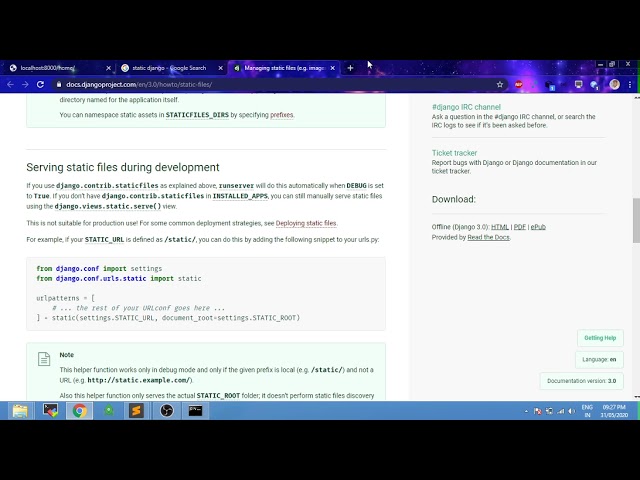Download the HTML offline docs
640x480 pixels.
[x=500, y=227]
